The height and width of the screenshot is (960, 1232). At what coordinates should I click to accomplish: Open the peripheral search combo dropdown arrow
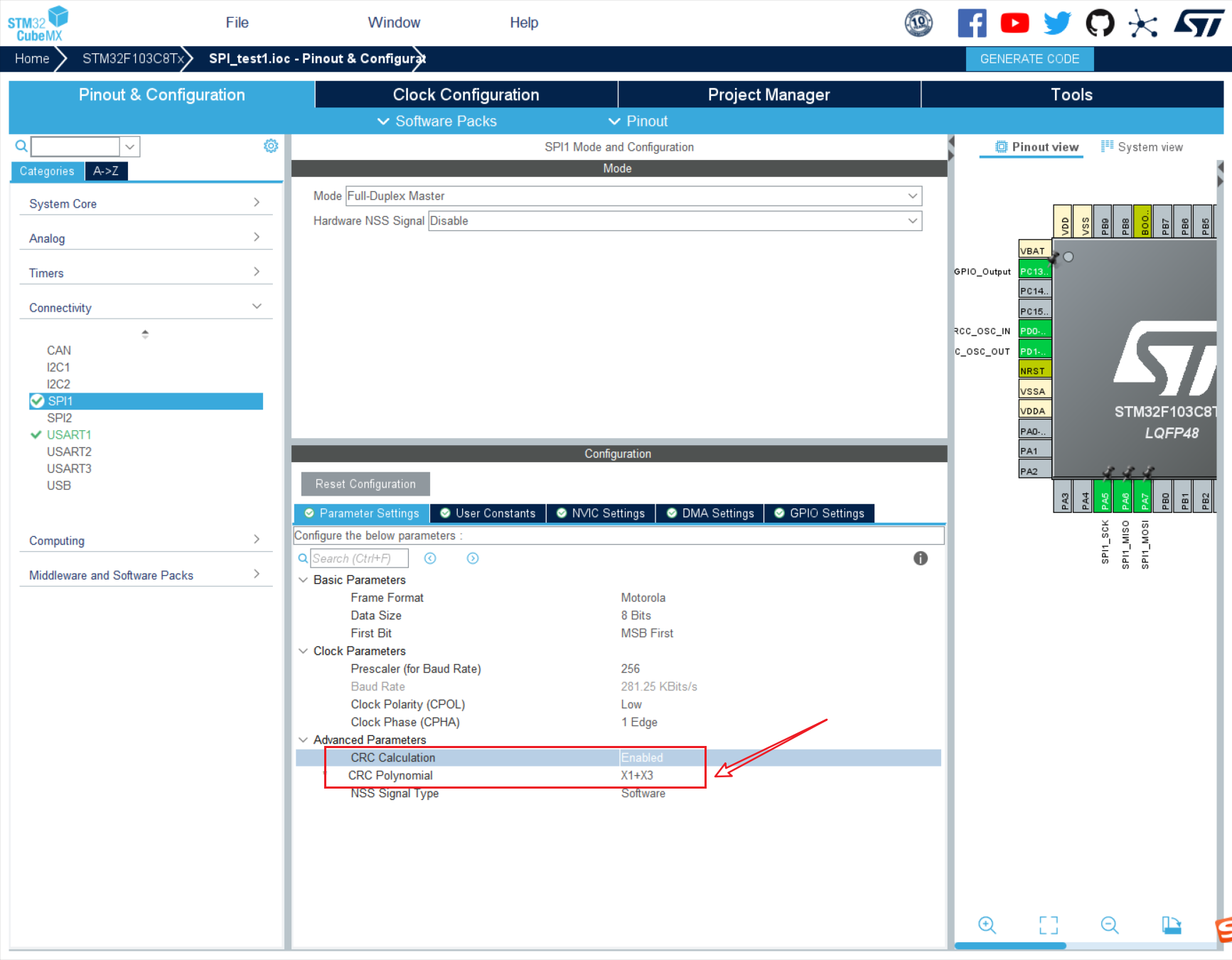click(x=129, y=146)
